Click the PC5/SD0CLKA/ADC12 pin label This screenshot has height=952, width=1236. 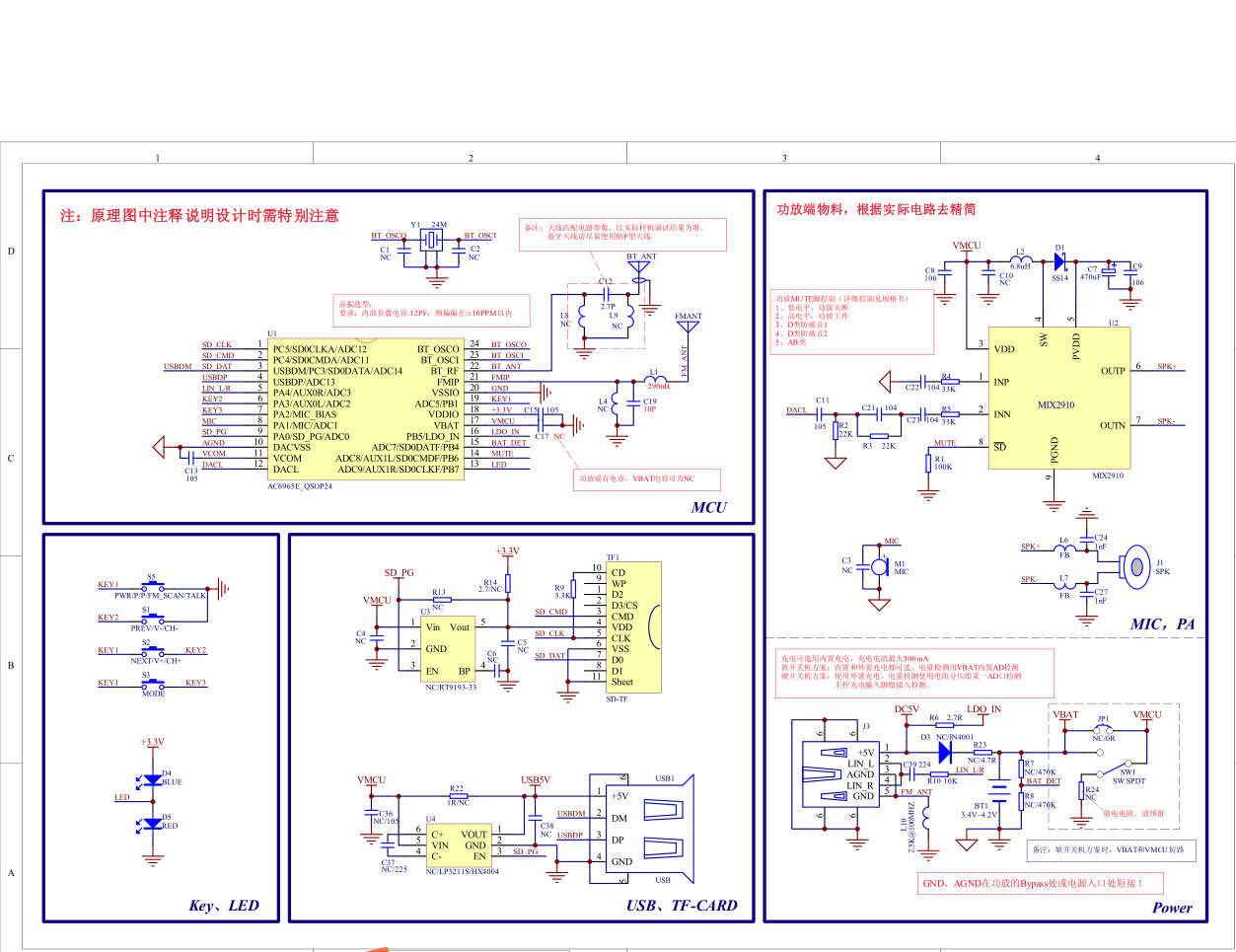click(320, 349)
